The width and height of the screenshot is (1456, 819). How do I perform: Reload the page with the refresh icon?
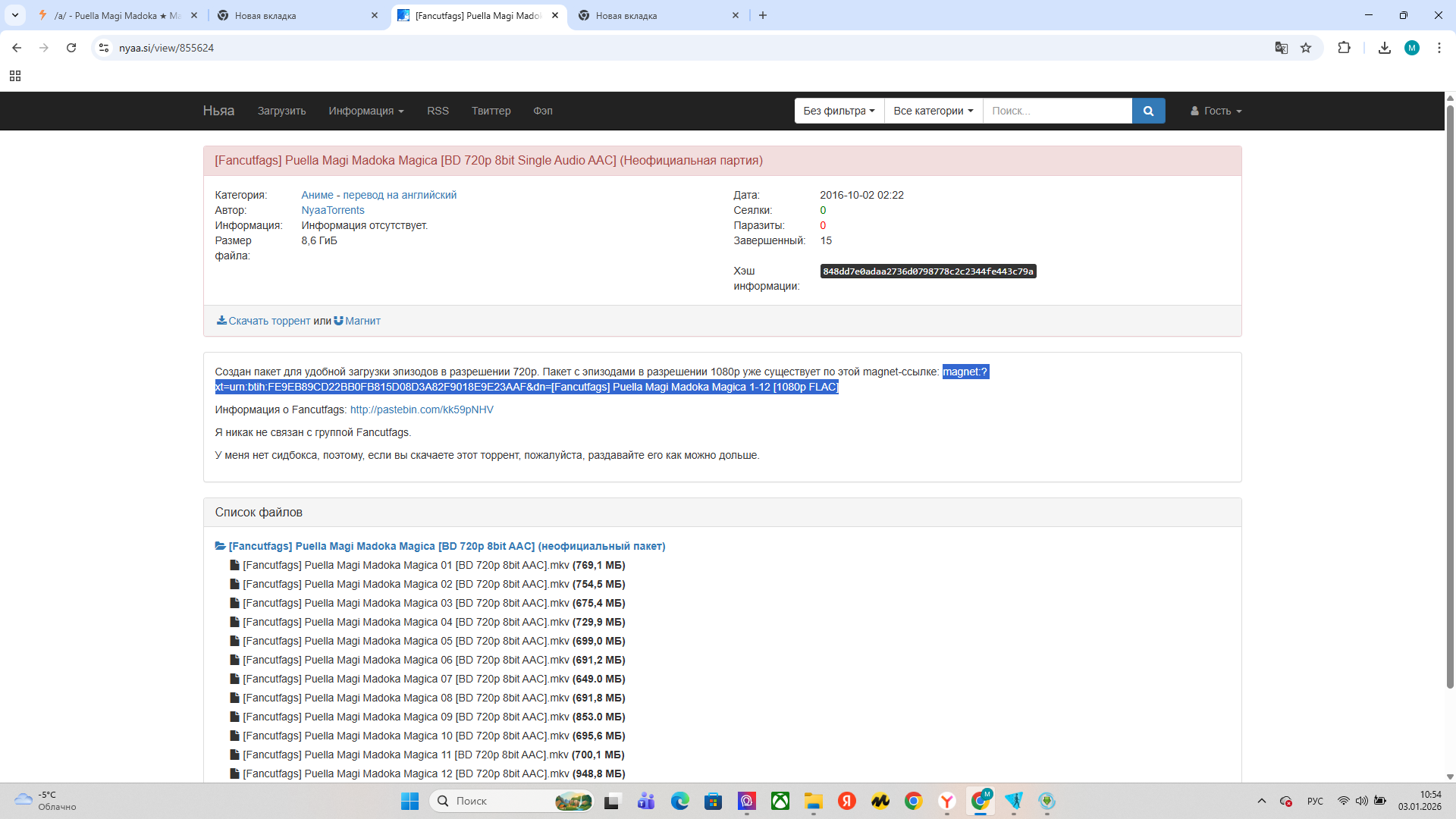(71, 48)
